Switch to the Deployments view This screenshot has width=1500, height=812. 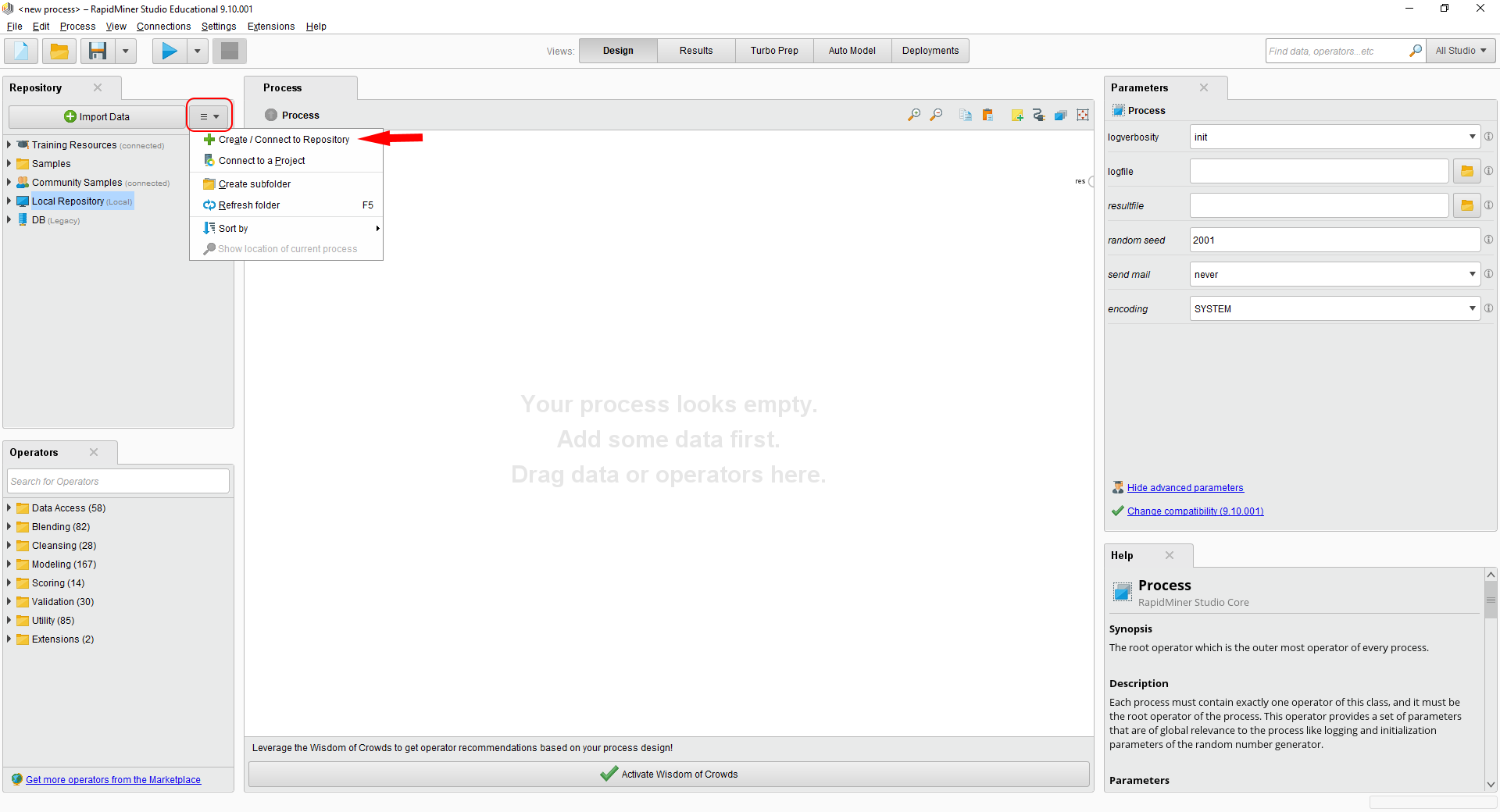click(x=930, y=51)
